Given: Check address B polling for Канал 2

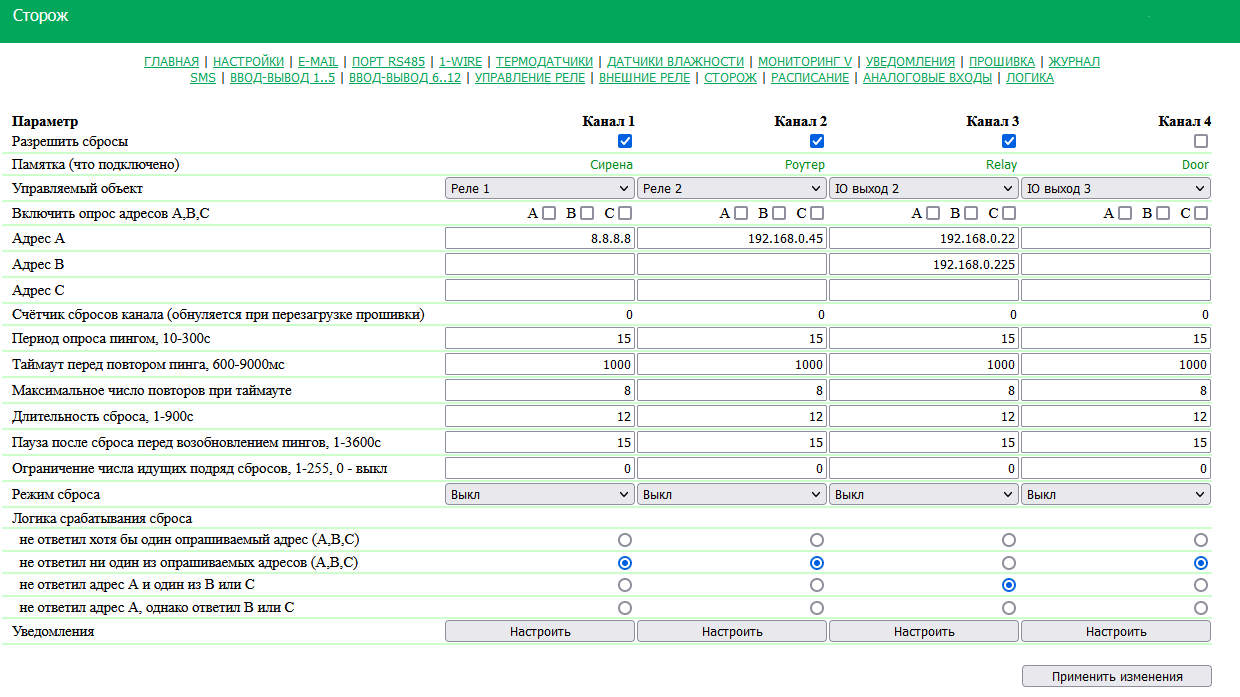Looking at the screenshot, I should click(779, 213).
